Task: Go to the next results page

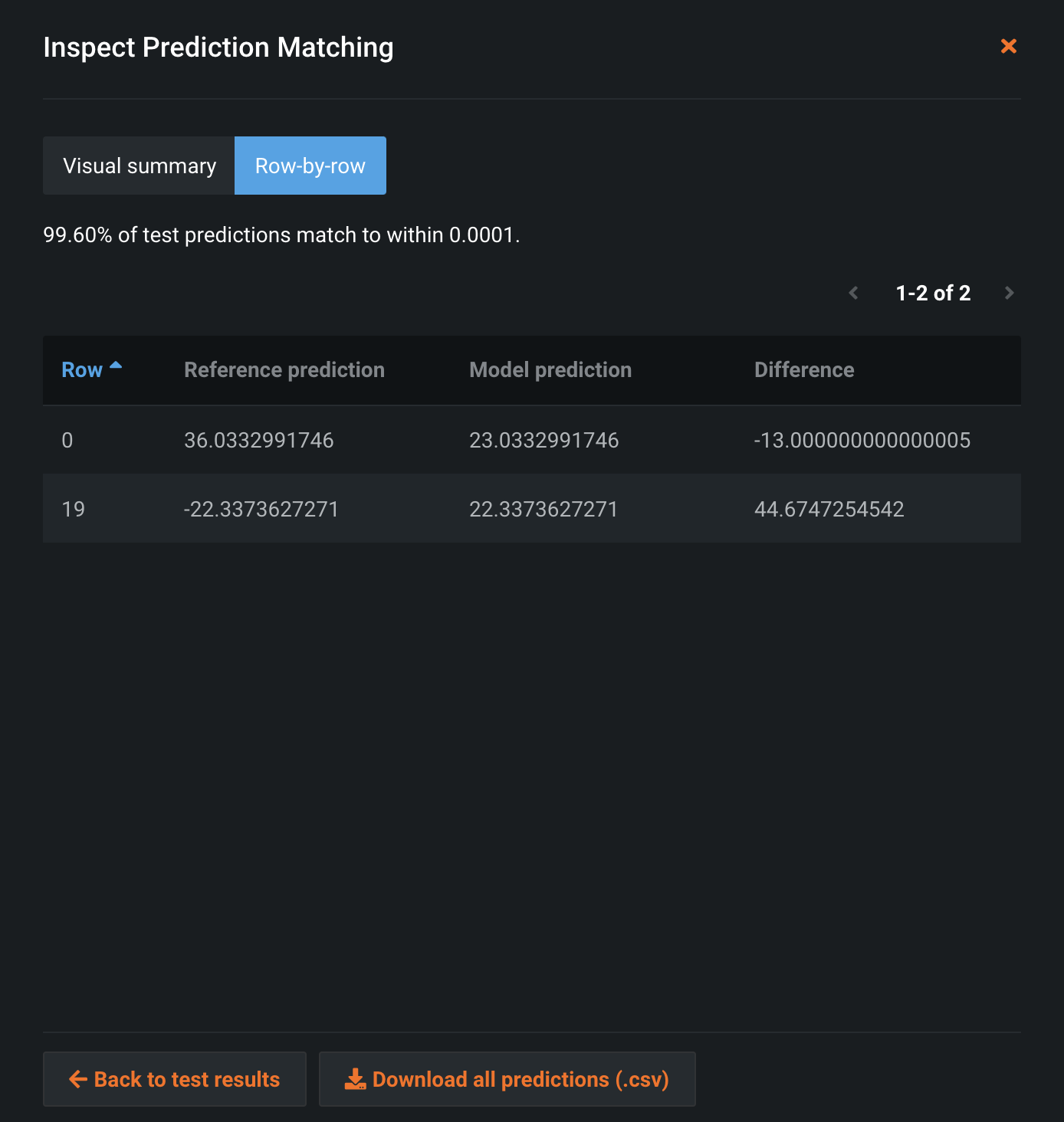Action: click(x=1009, y=293)
